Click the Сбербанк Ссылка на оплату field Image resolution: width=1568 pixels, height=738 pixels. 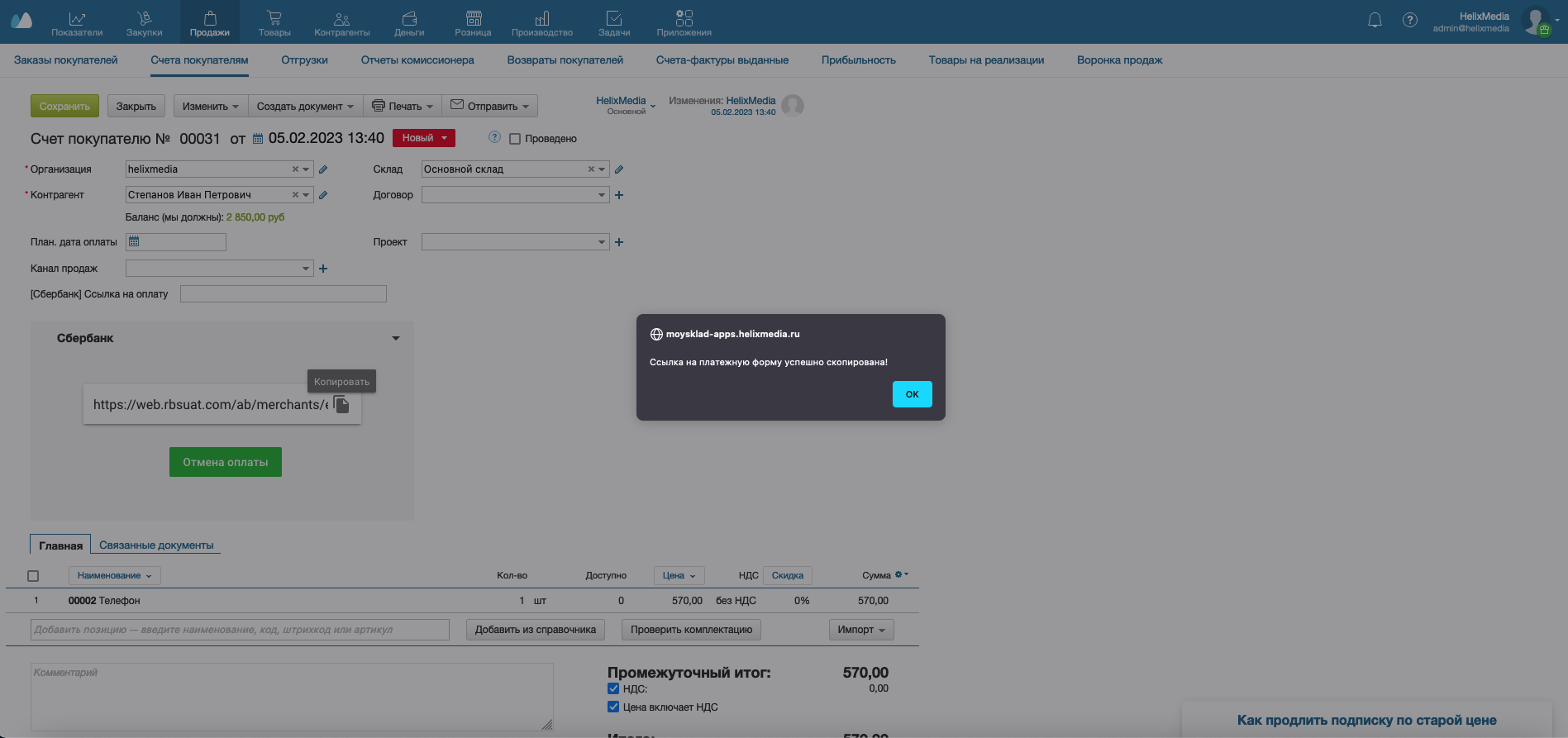[x=284, y=294]
